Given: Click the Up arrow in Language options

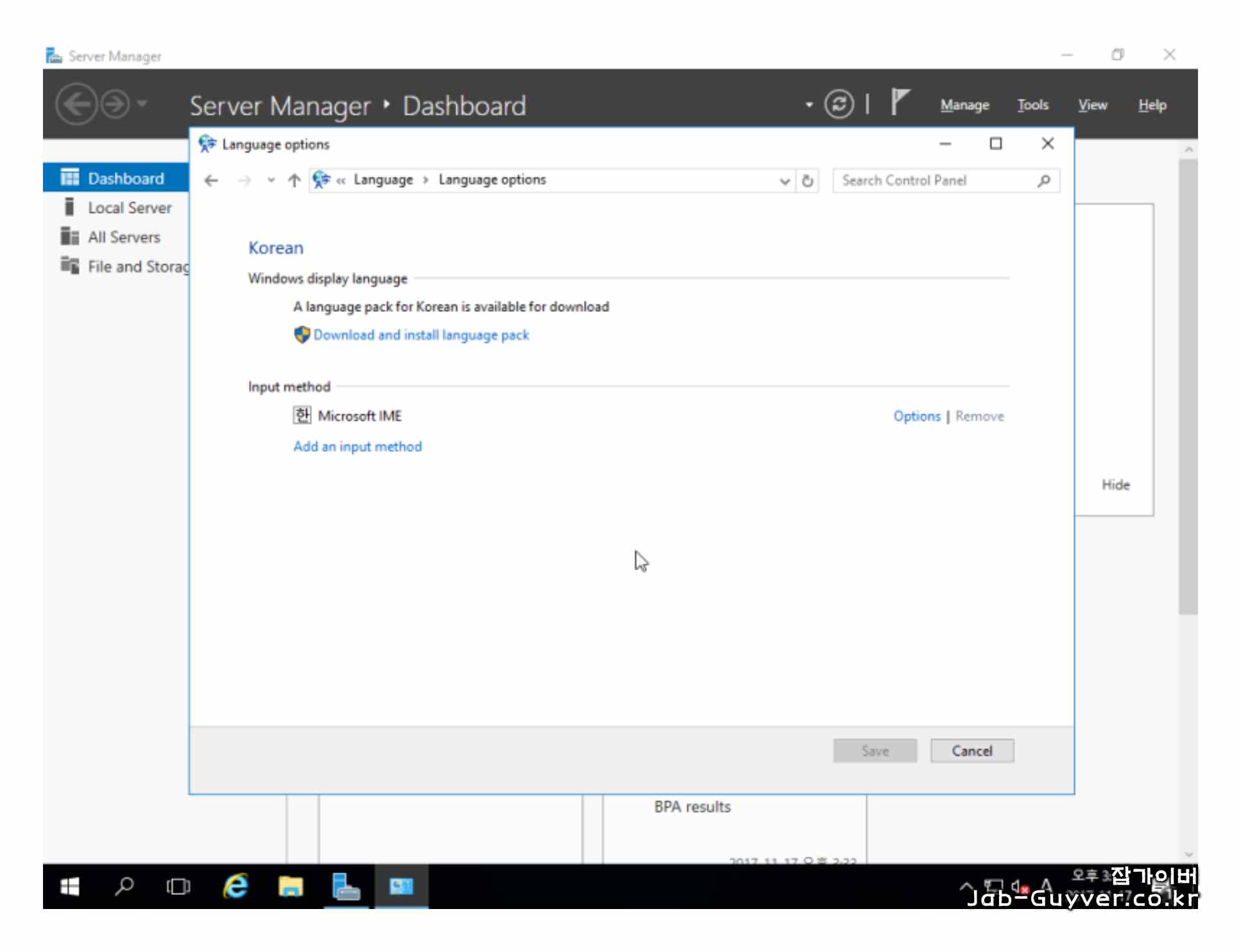Looking at the screenshot, I should click(x=294, y=181).
